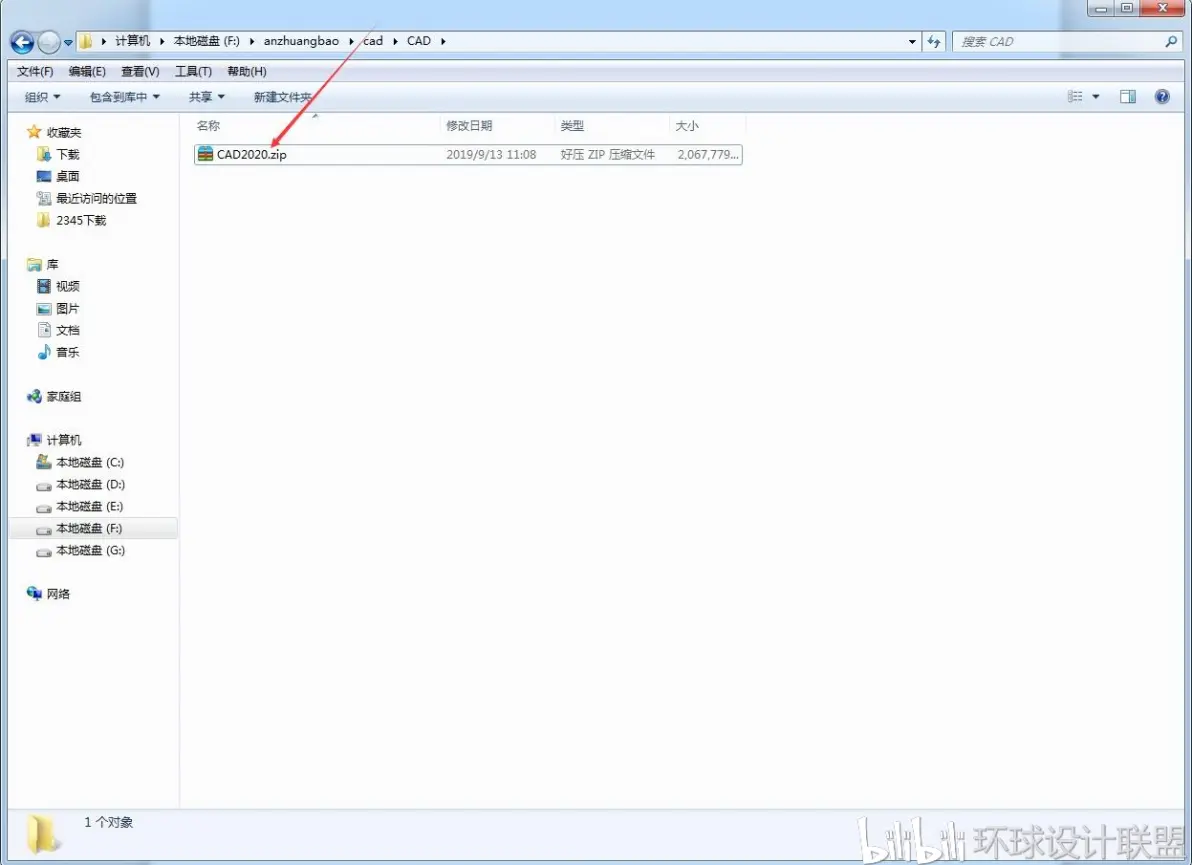Go back with the Back arrow button
1192x865 pixels.
point(22,43)
